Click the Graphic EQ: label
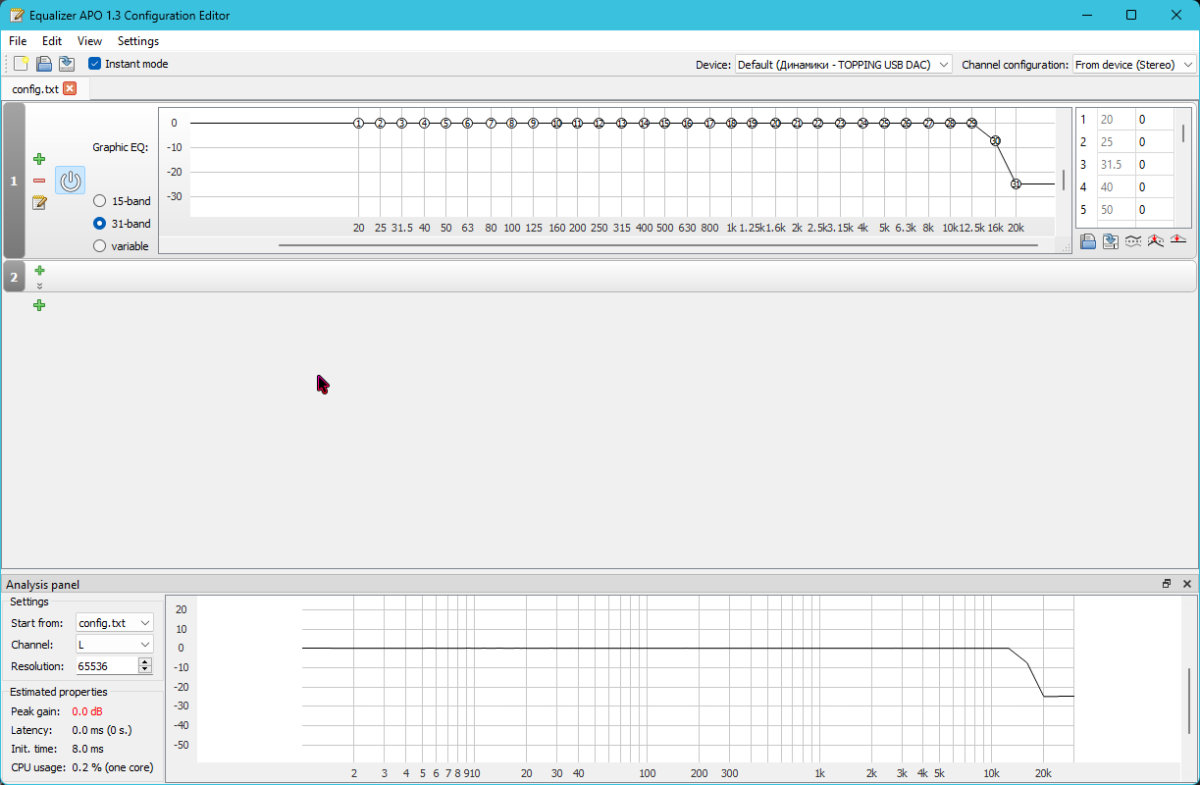This screenshot has height=785, width=1200. coord(120,147)
